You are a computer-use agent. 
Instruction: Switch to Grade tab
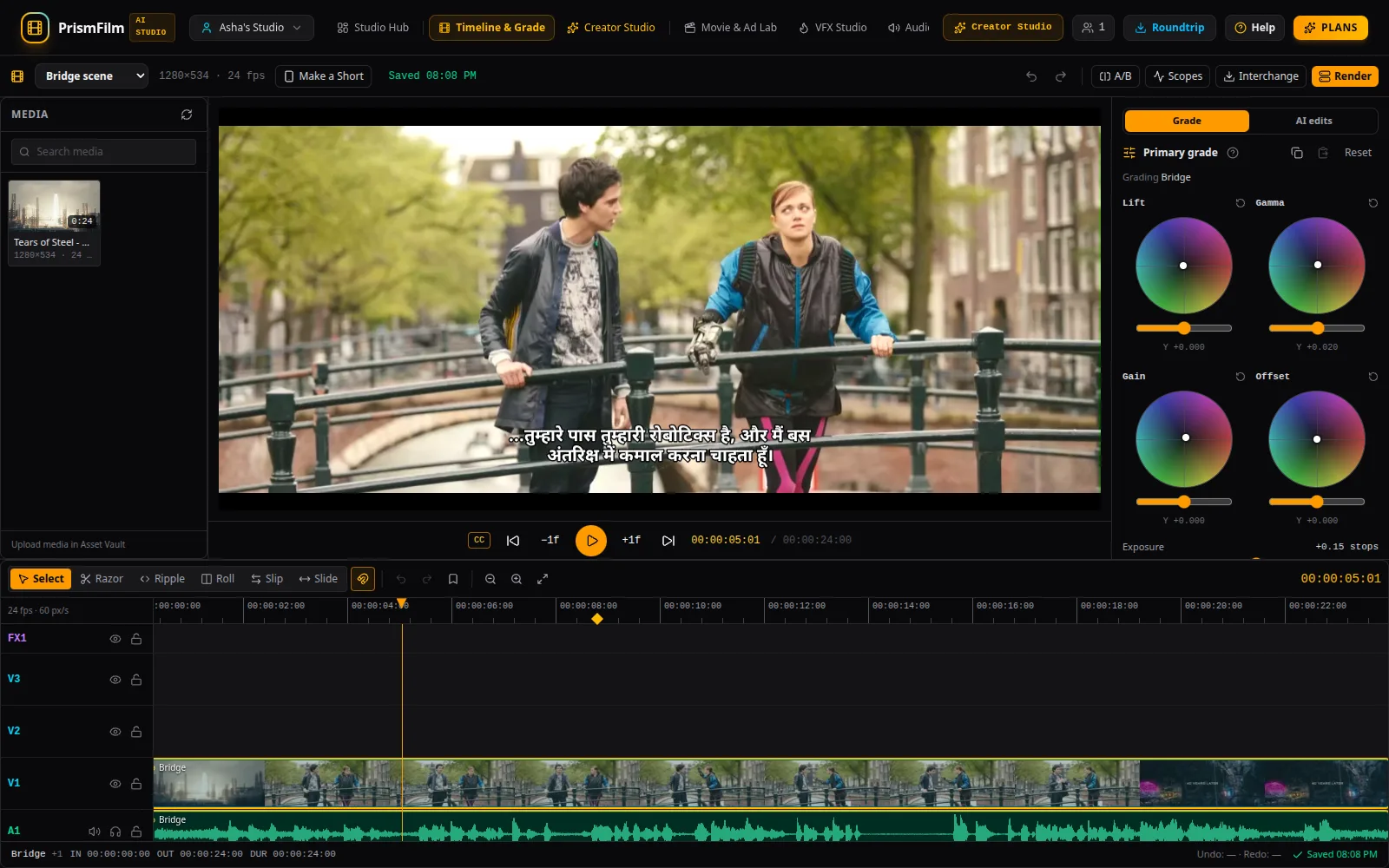(x=1187, y=121)
